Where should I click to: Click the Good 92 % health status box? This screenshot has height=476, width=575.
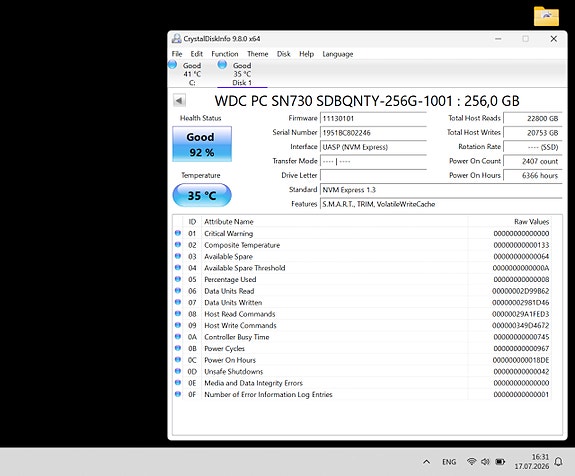202,144
